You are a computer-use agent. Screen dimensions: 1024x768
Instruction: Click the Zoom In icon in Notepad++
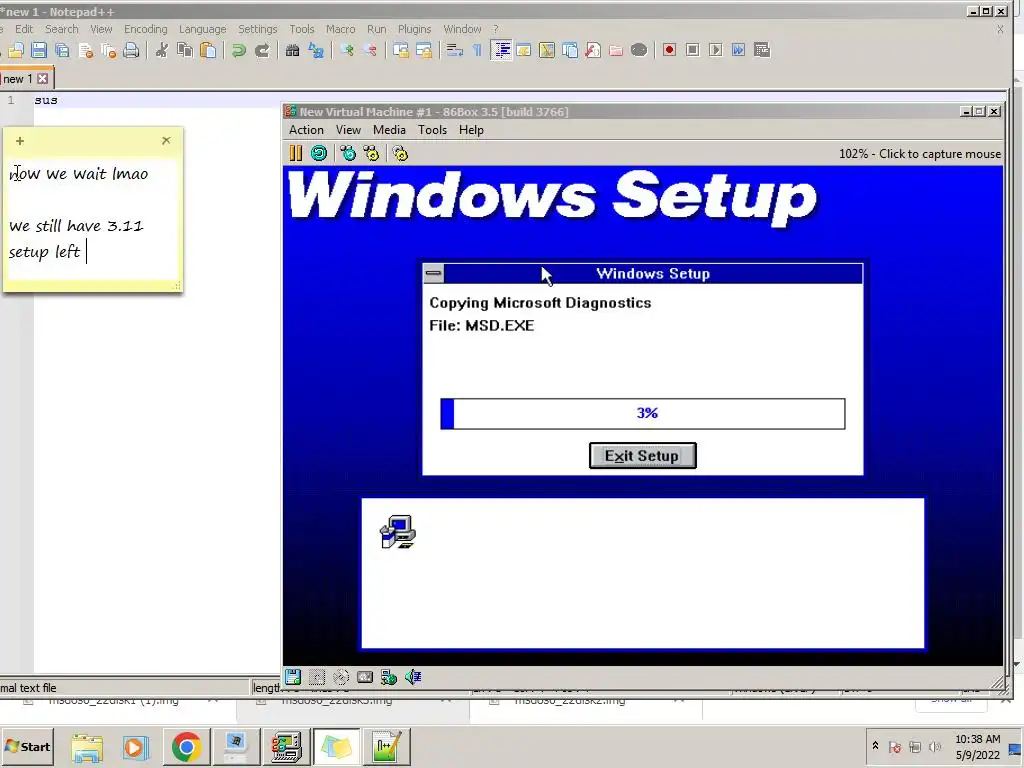[x=347, y=50]
